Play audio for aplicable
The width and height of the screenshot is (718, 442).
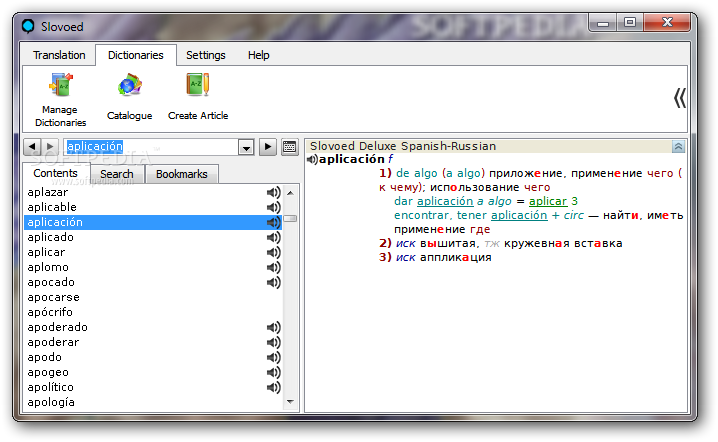(x=273, y=207)
